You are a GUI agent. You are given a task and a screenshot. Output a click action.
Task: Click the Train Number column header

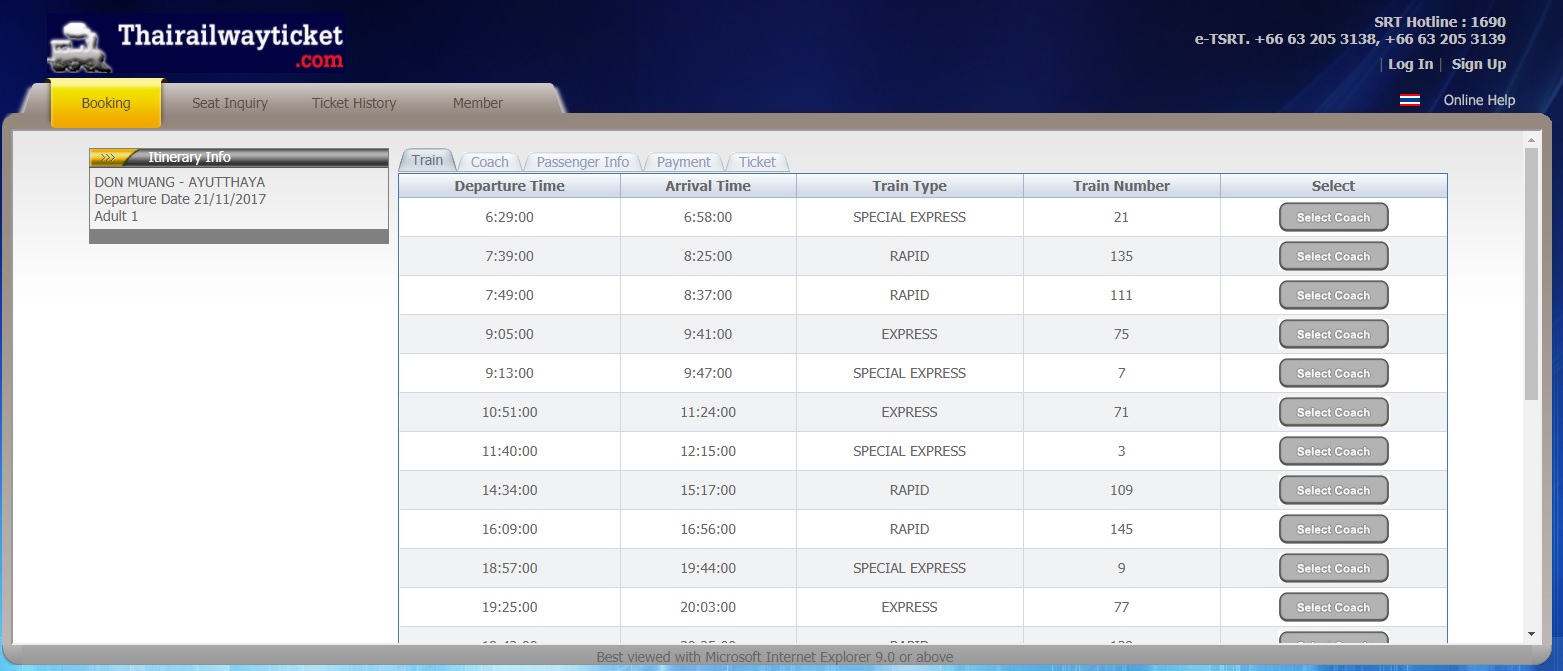click(1121, 186)
